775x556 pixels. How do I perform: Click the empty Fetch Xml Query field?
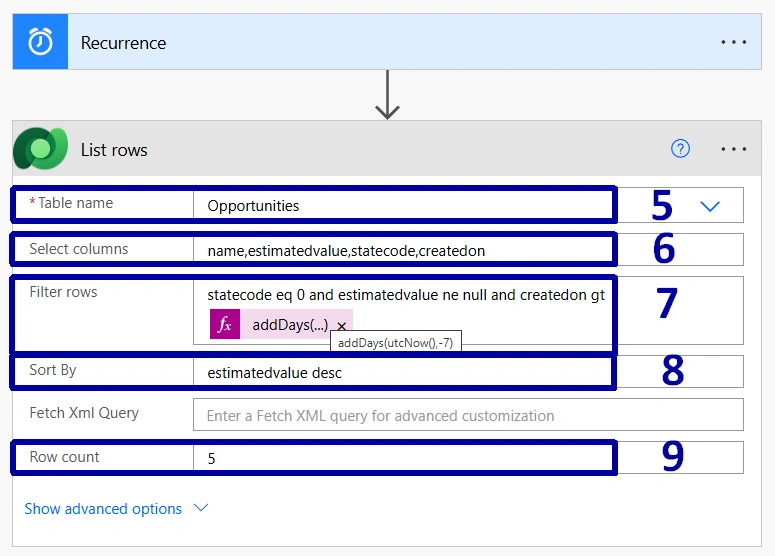pos(468,415)
